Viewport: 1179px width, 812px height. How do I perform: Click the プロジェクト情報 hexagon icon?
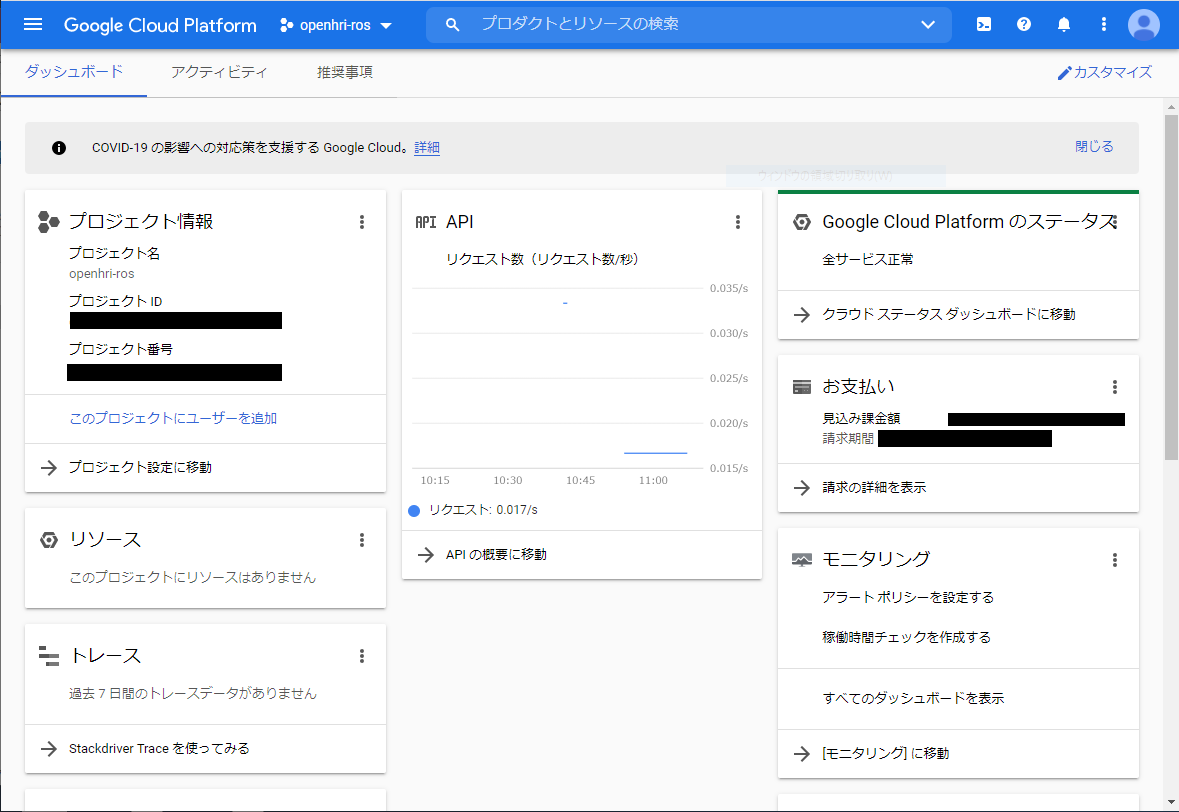49,222
